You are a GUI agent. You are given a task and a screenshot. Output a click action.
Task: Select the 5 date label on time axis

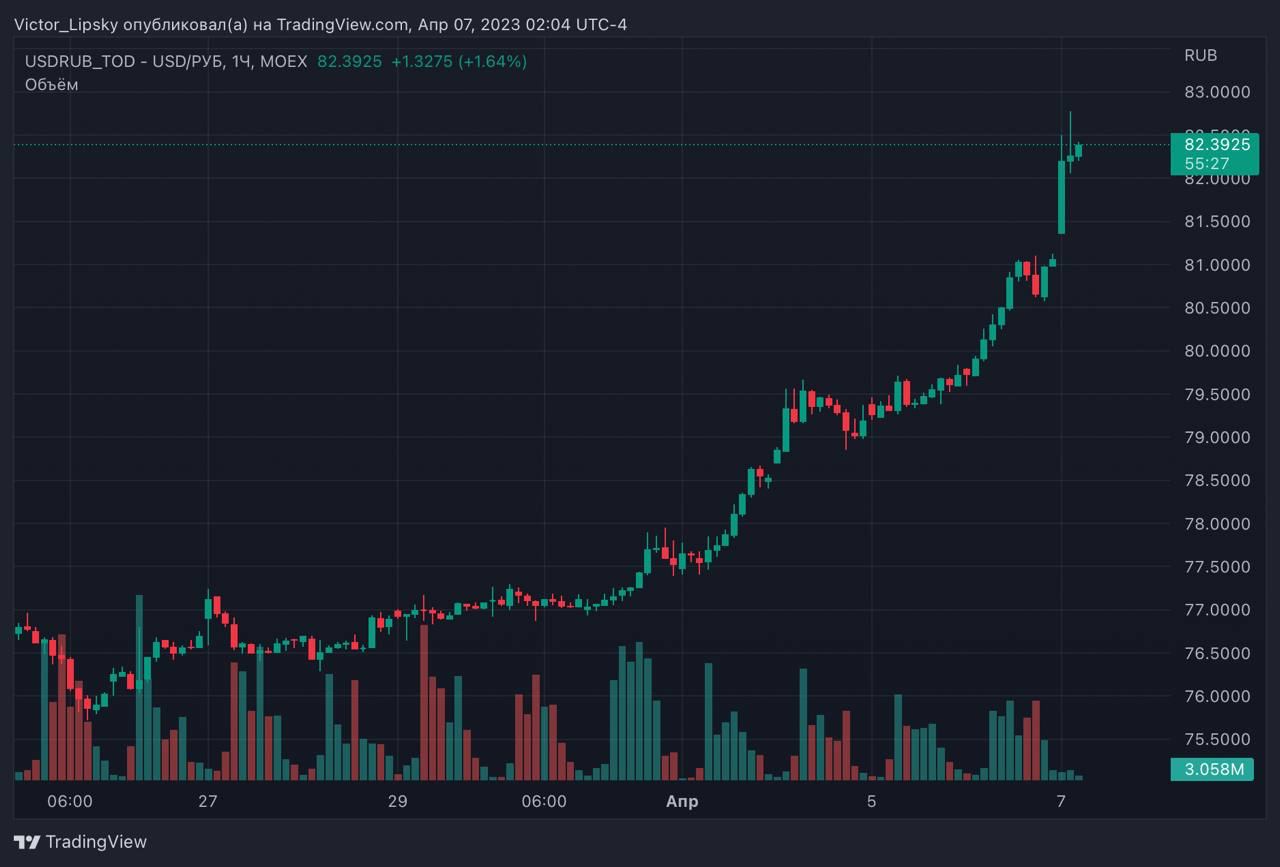[x=871, y=802]
